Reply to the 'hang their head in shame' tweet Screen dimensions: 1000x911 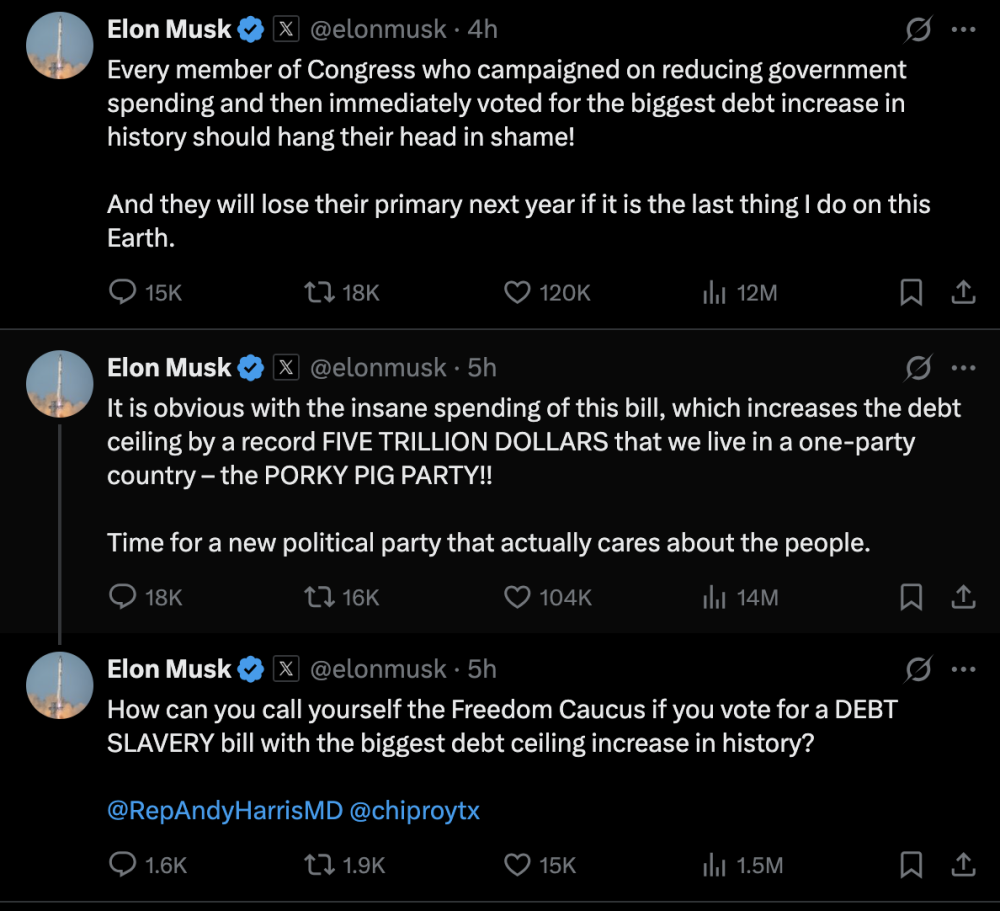tap(122, 293)
